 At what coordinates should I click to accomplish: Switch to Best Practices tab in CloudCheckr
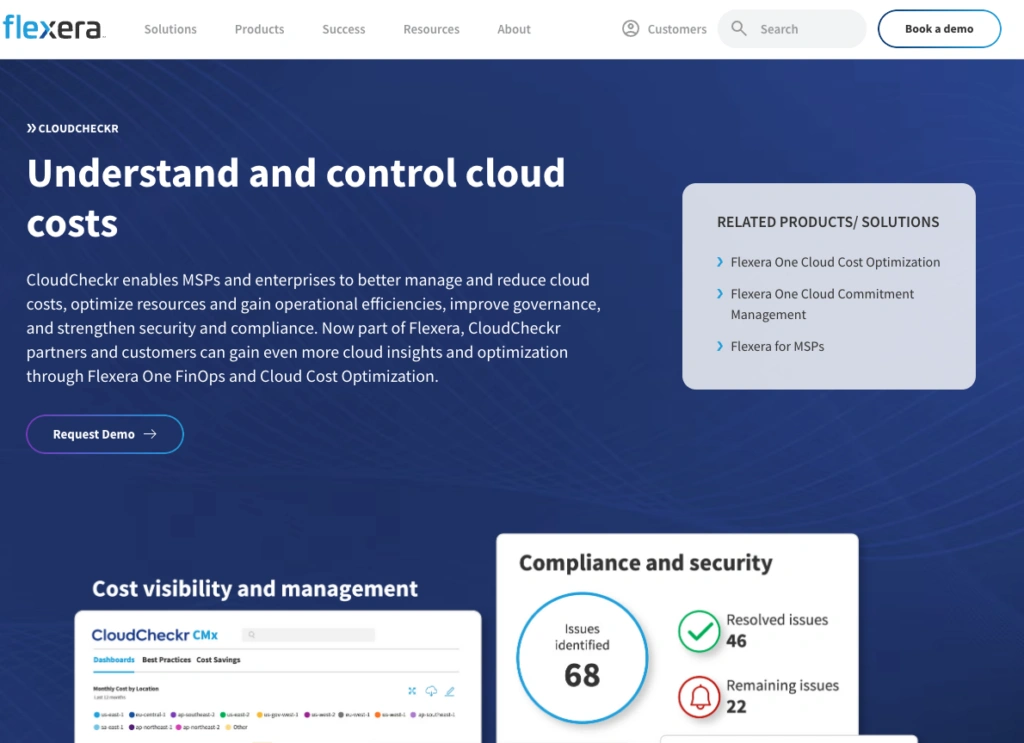[167, 660]
